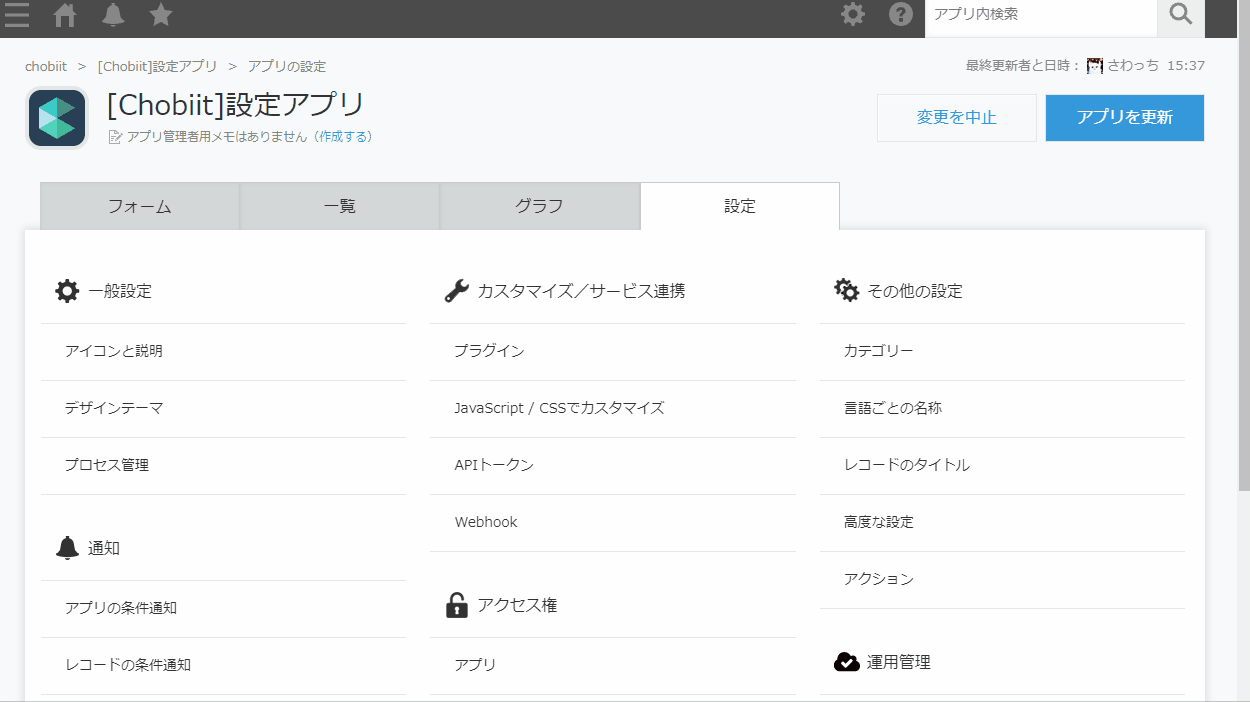This screenshot has height=702, width=1250.
Task: Open アプリ access permissions
Action: coord(613,665)
